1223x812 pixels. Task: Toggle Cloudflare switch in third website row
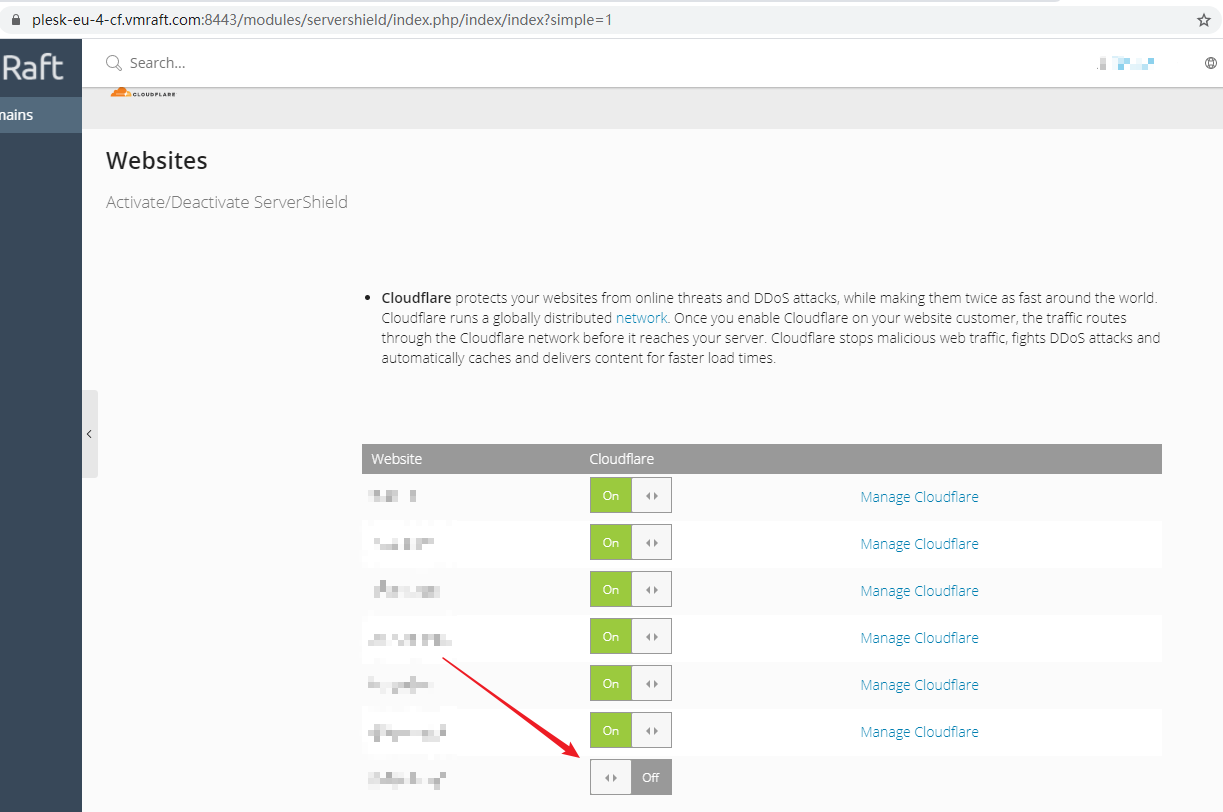pos(631,589)
